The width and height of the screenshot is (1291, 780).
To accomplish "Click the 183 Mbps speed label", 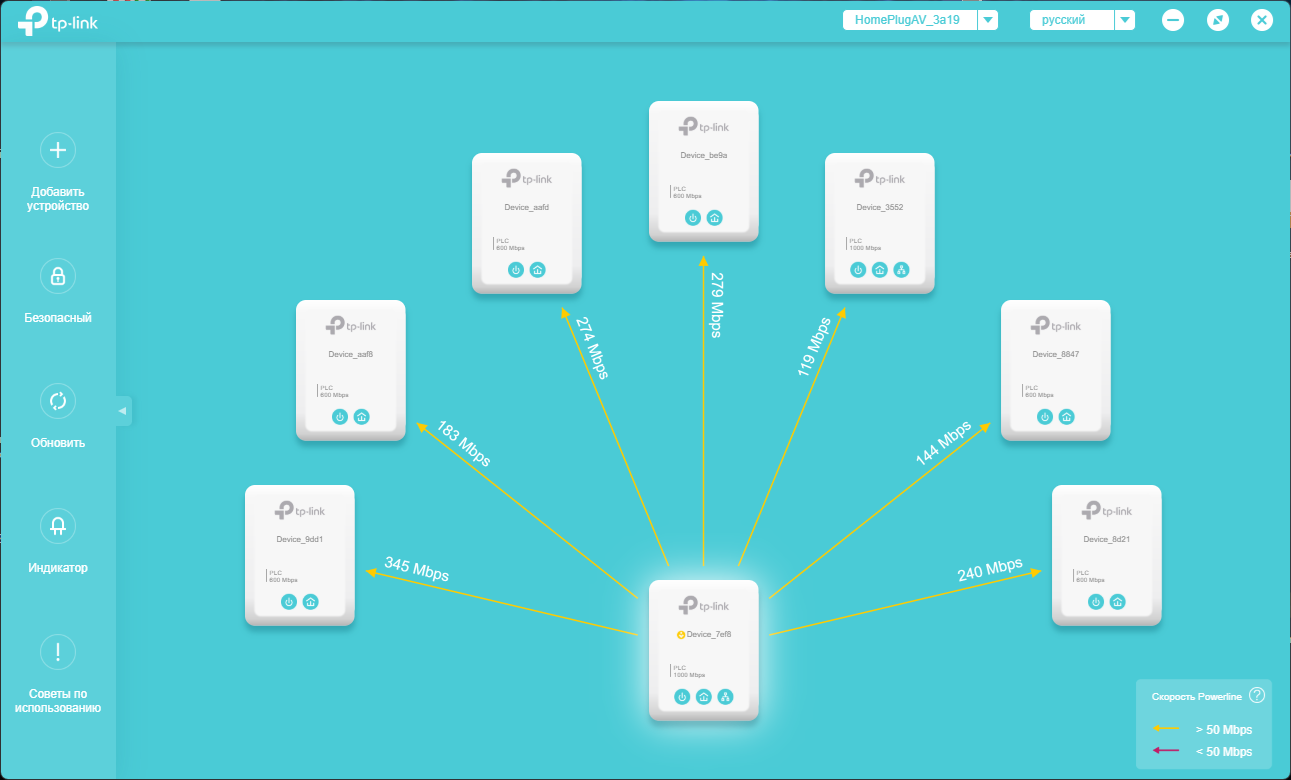I will [x=463, y=444].
